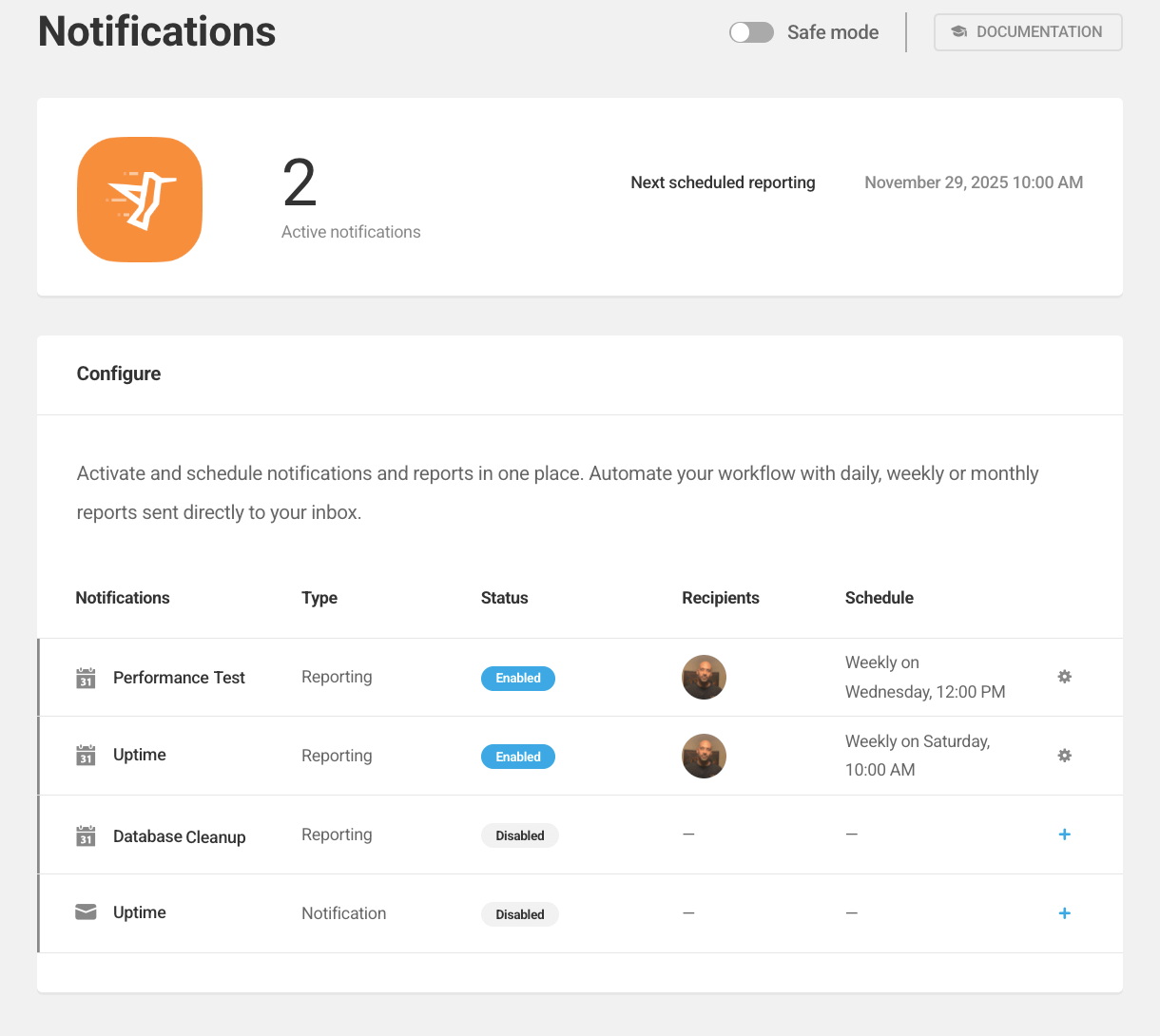The width and height of the screenshot is (1160, 1036).
Task: Click the calendar icon beside Database Cleanup
Action: pos(85,835)
